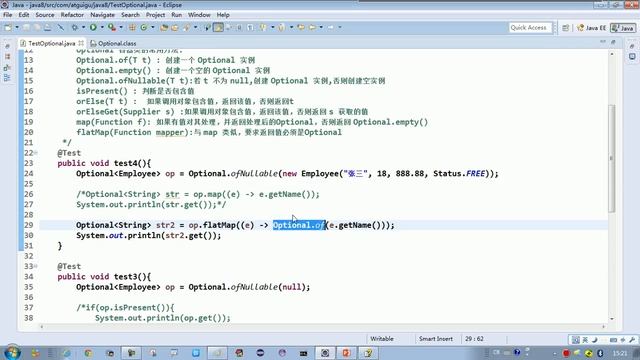Open the Window menu

[199, 15]
